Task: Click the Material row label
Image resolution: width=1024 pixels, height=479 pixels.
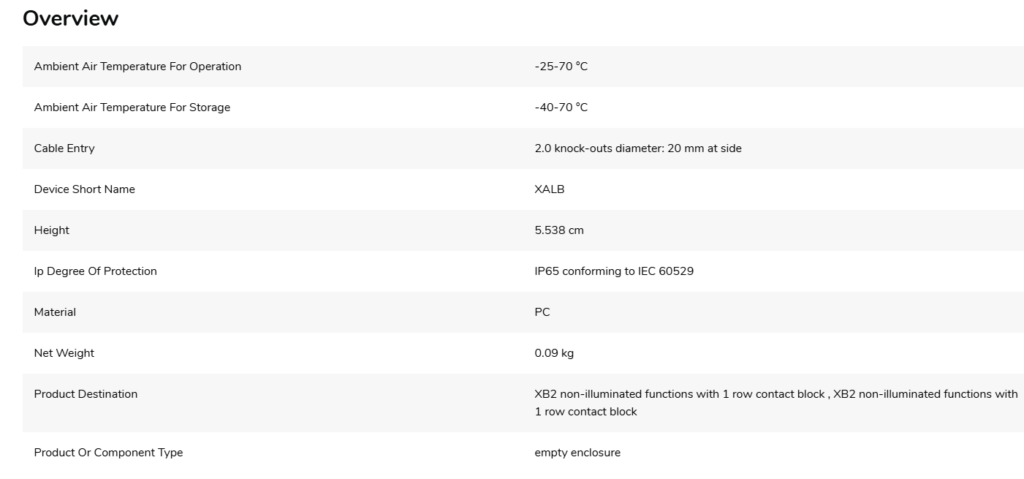Action: pos(55,312)
